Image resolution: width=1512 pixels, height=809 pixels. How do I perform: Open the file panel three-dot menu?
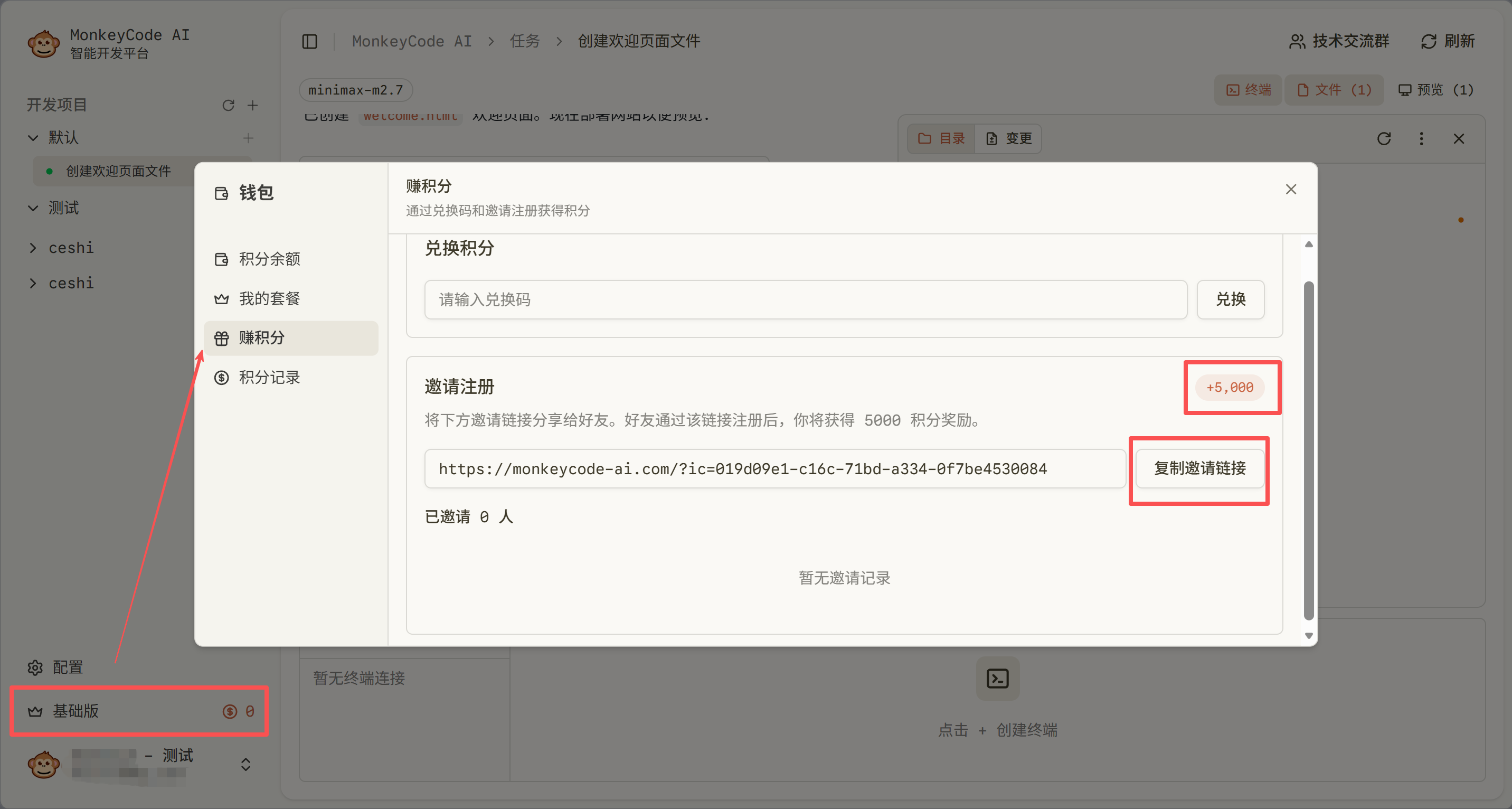point(1421,138)
